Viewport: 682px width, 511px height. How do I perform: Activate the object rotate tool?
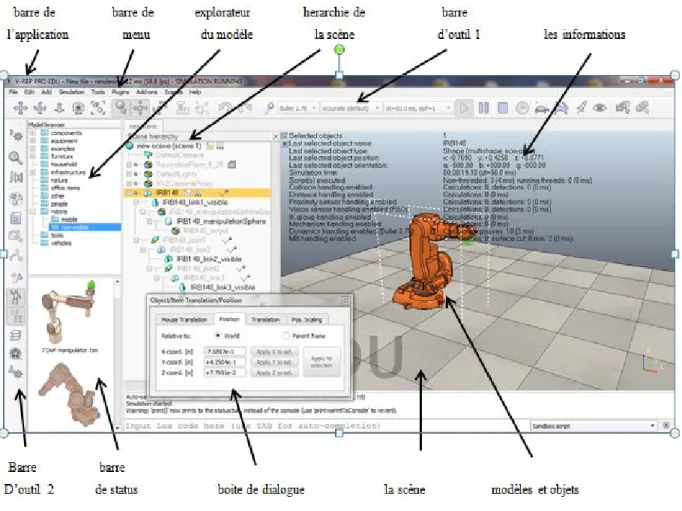coord(160,107)
